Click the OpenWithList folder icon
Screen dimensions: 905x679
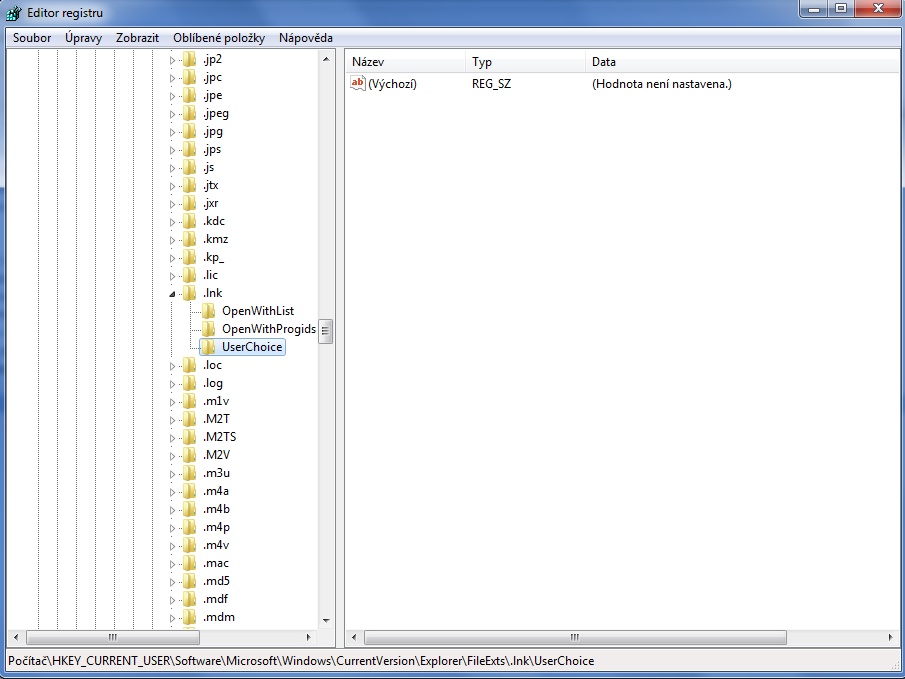208,311
